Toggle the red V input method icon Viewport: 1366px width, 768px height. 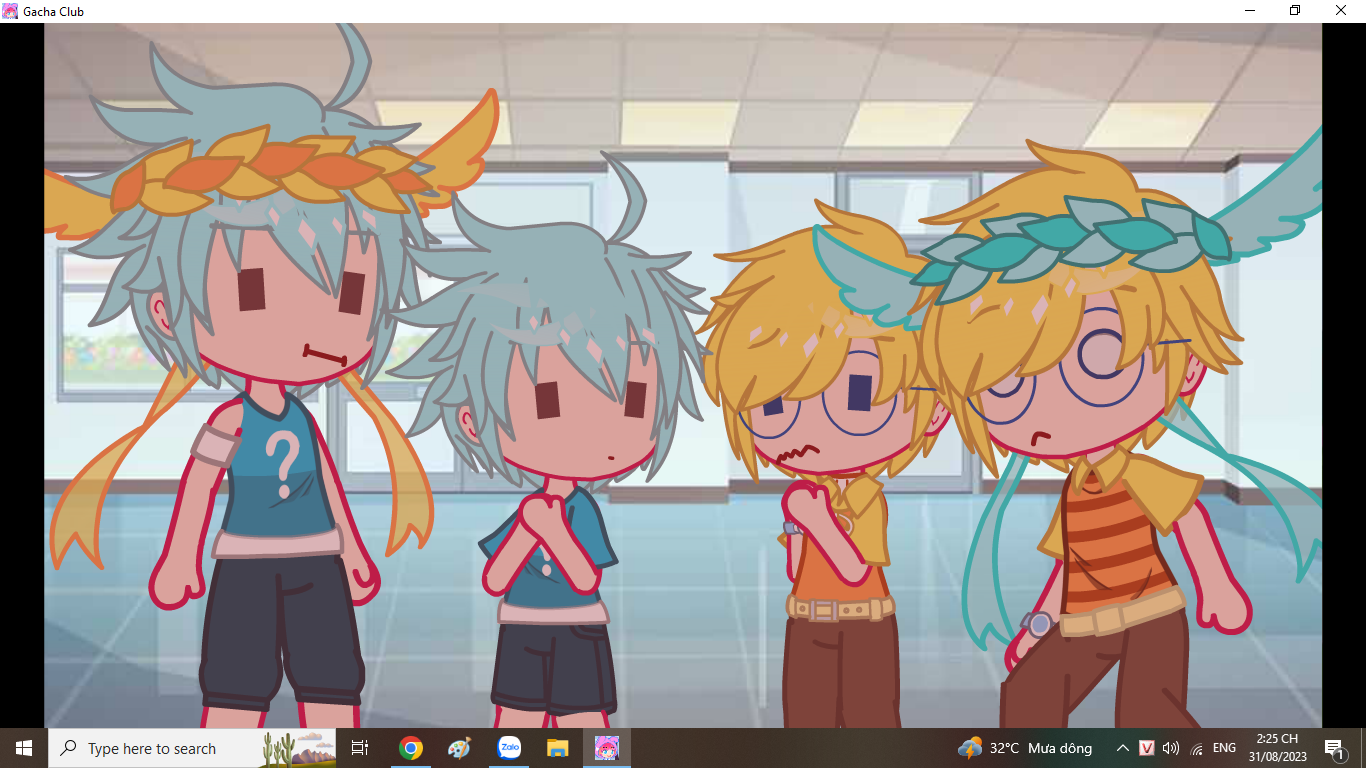1147,748
